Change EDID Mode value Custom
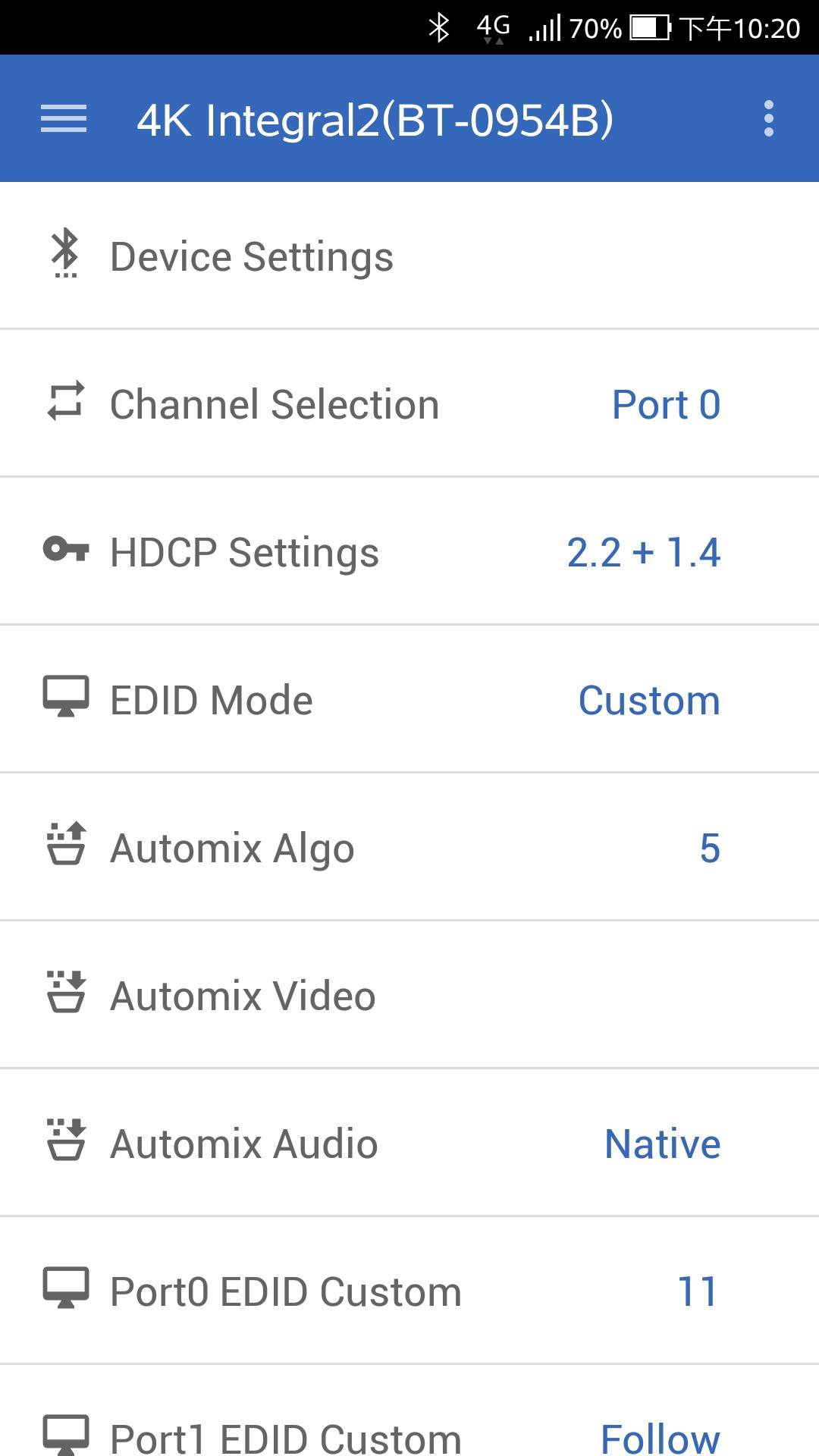 (x=649, y=700)
